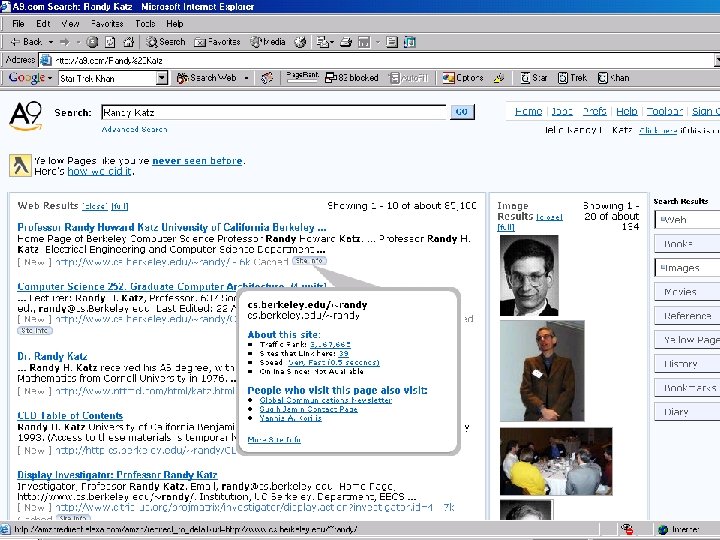
Task: Click the Mail icon in toolbar
Action: [325, 42]
